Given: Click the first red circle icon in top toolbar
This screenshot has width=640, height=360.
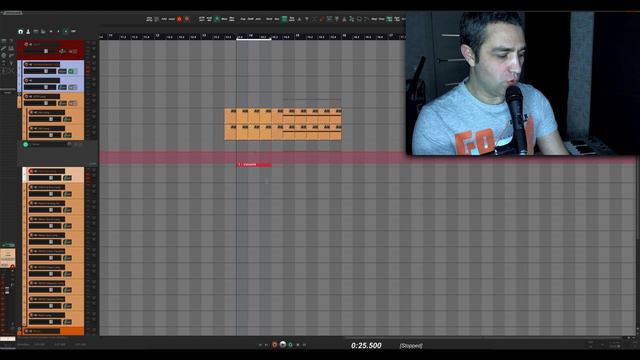Looking at the screenshot, I should pos(179,19).
